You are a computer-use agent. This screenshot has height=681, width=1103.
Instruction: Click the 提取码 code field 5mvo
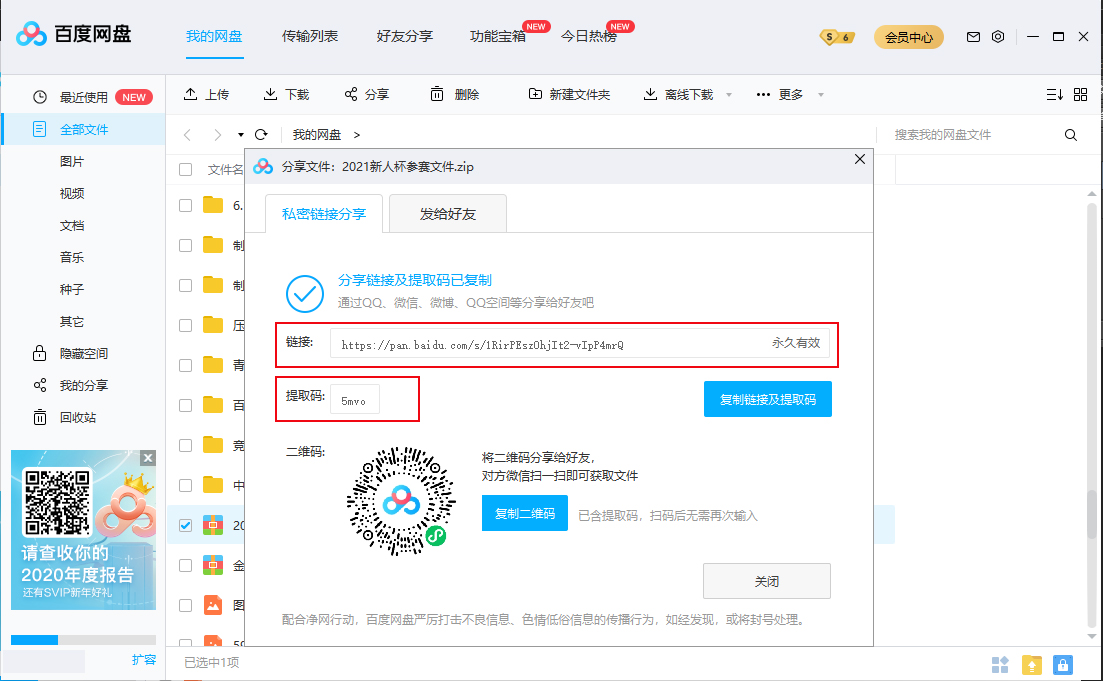pyautogui.click(x=355, y=400)
